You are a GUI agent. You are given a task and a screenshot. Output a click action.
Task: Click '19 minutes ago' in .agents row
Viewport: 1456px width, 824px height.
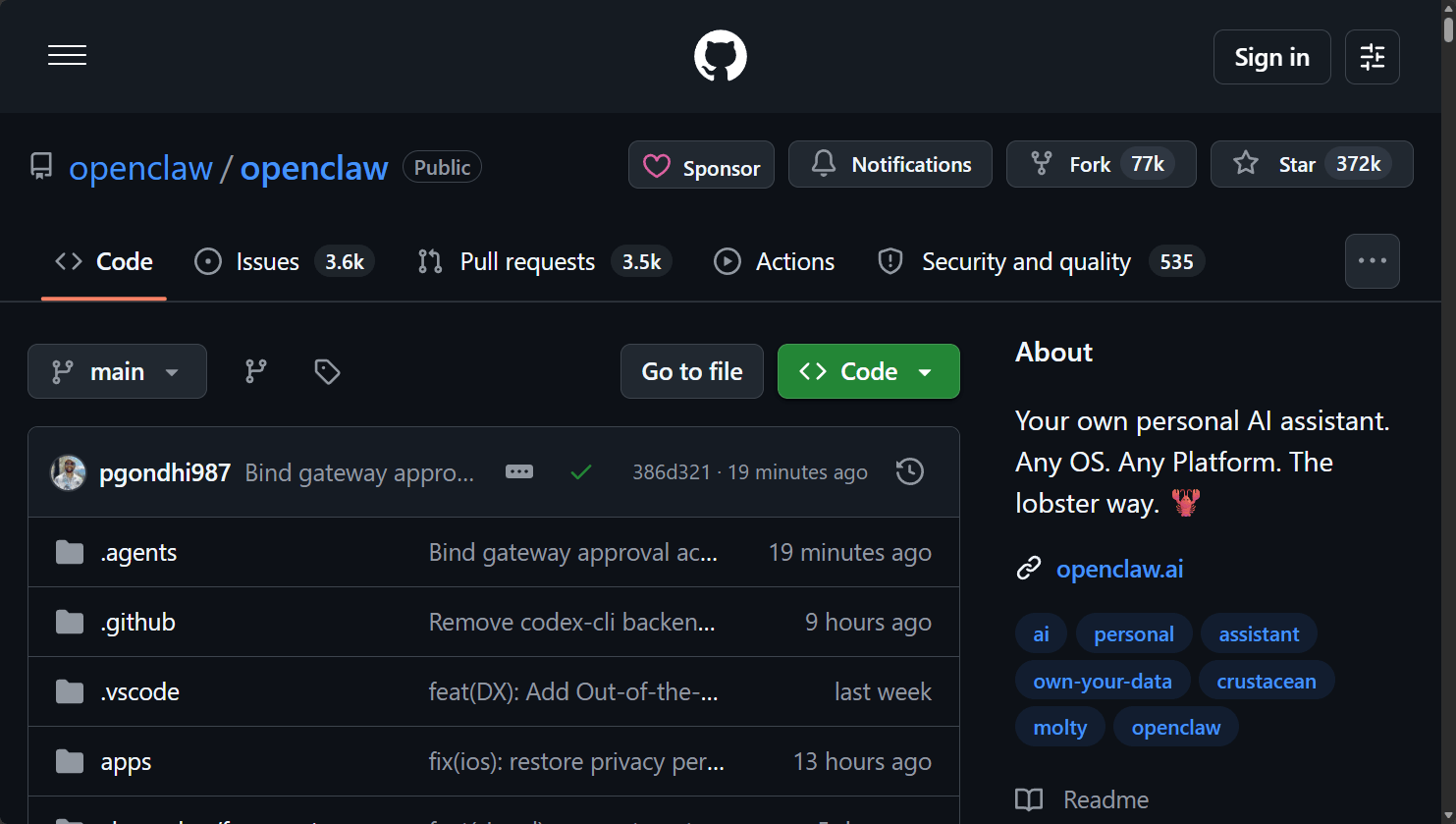tap(850, 553)
